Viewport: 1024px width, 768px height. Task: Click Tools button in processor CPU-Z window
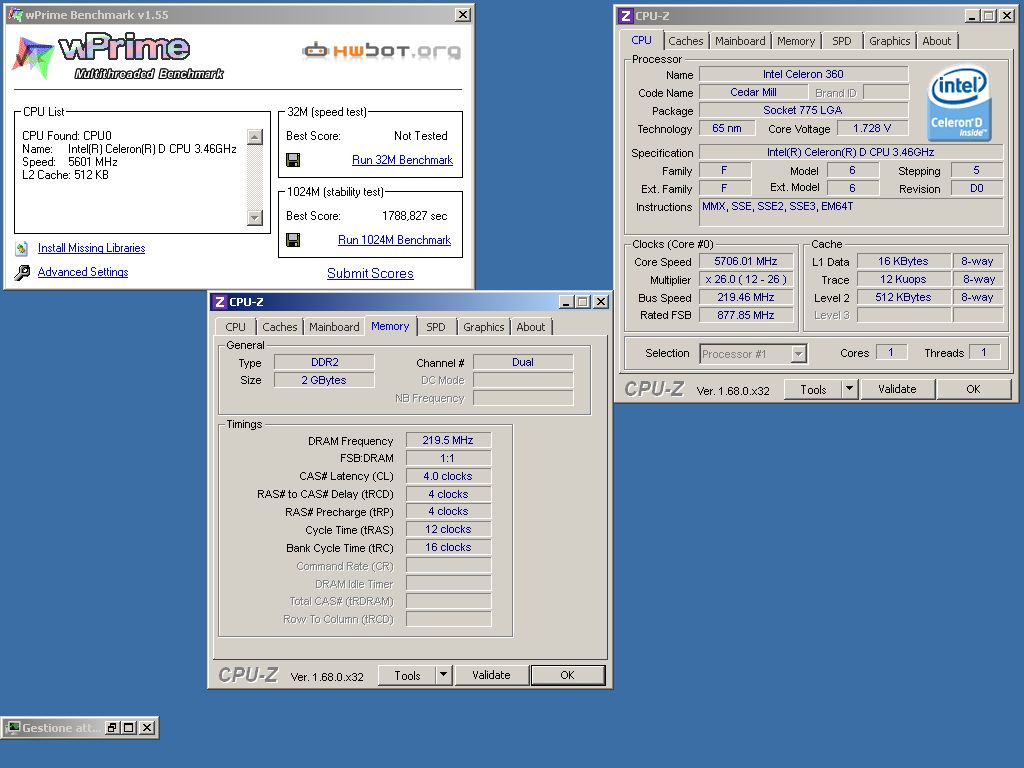click(x=813, y=389)
